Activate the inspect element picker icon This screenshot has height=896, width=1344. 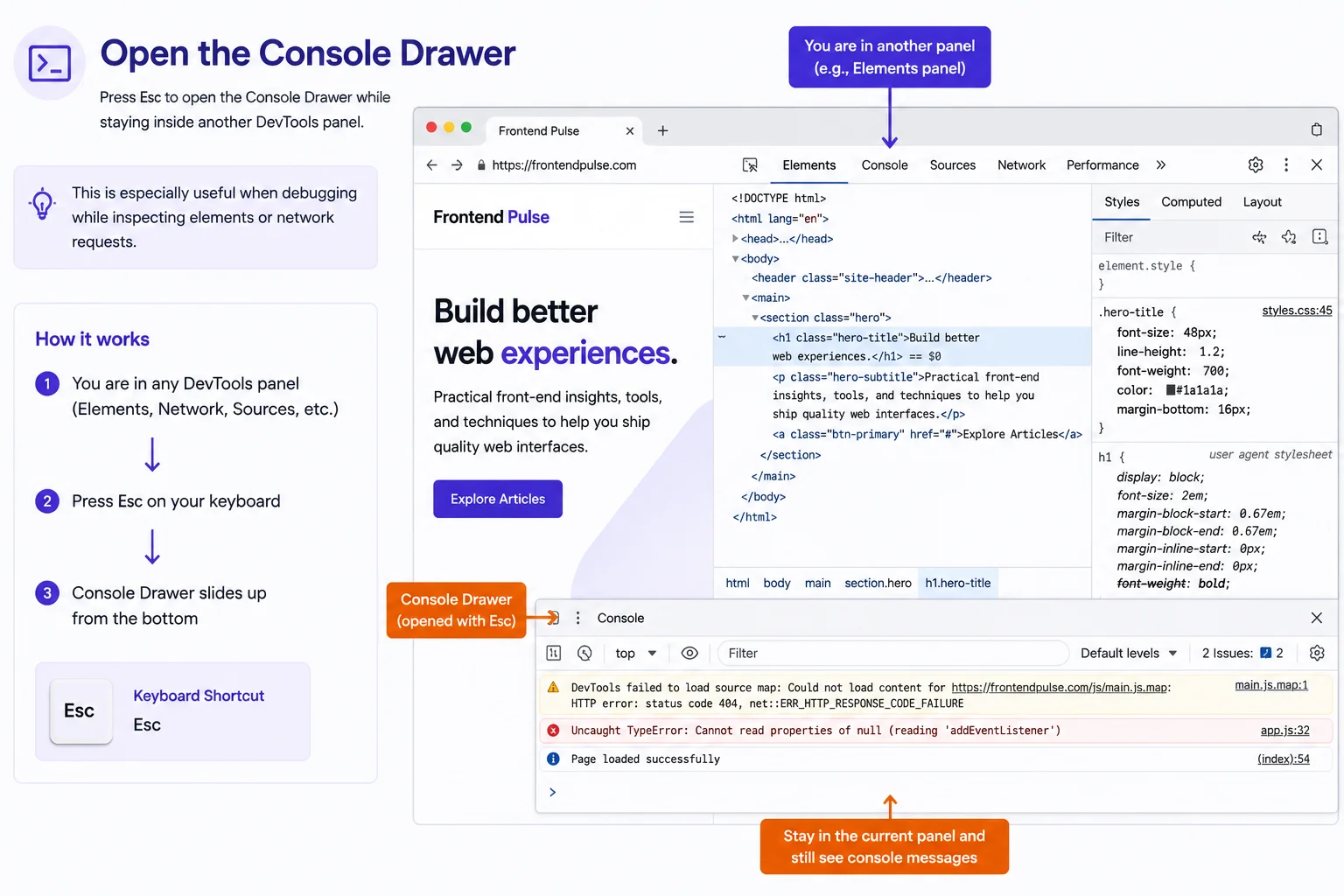point(750,165)
